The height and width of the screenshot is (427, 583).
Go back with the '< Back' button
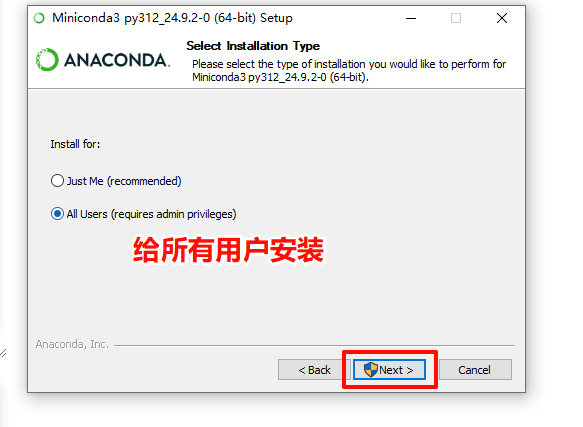click(x=314, y=370)
